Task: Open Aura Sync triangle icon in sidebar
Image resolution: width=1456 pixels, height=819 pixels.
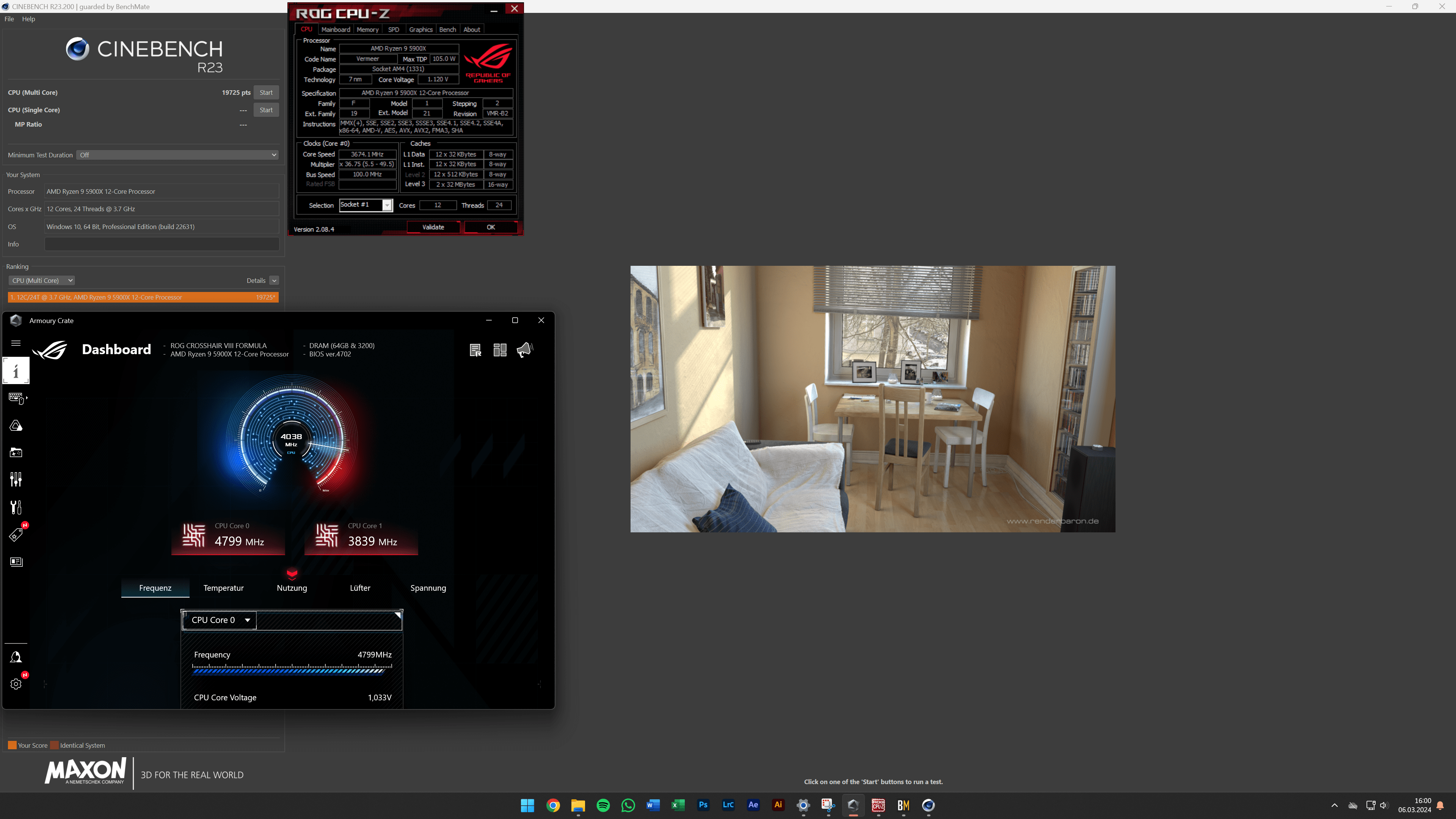Action: point(16,425)
